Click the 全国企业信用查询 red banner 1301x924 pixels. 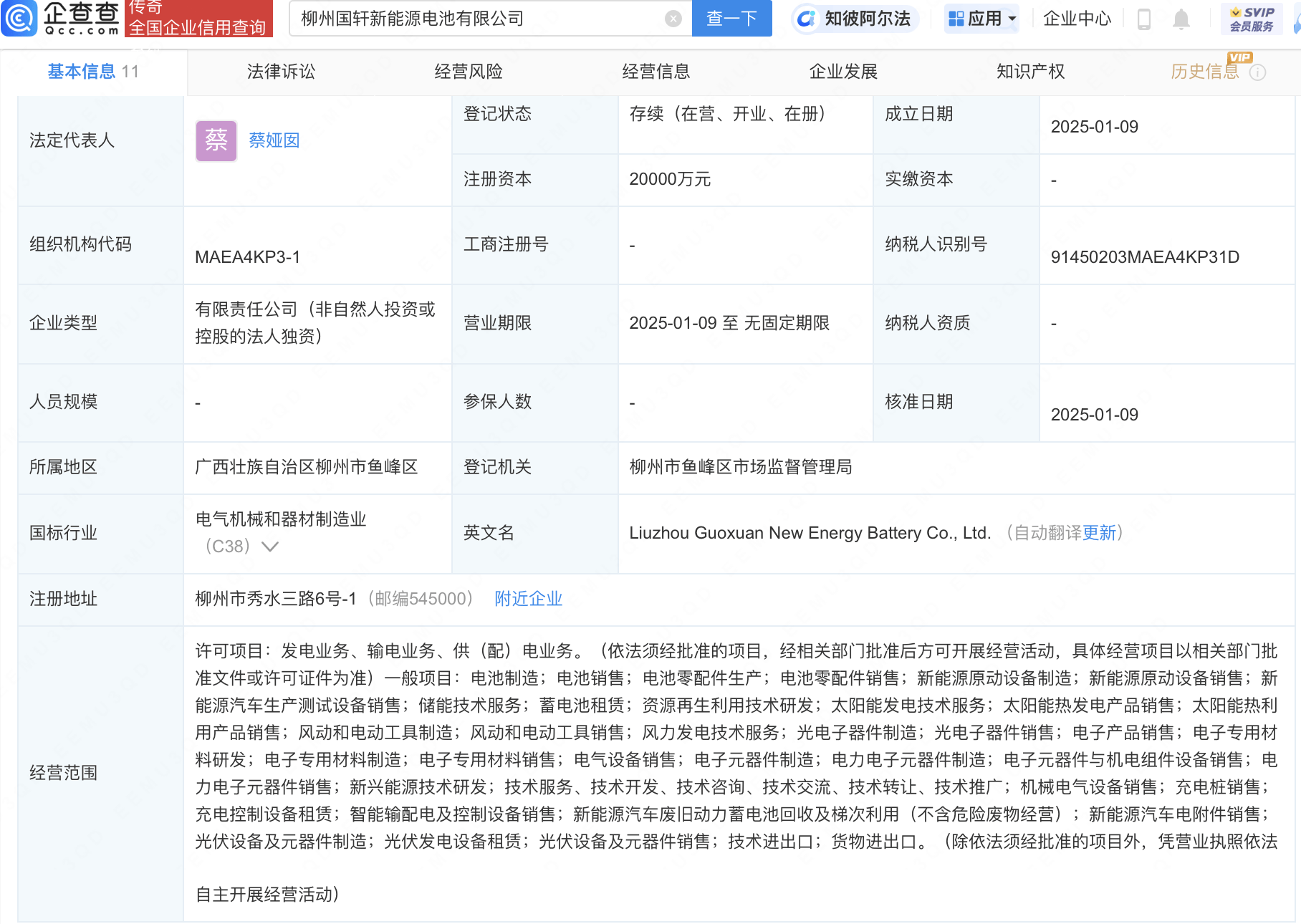pyautogui.click(x=198, y=19)
